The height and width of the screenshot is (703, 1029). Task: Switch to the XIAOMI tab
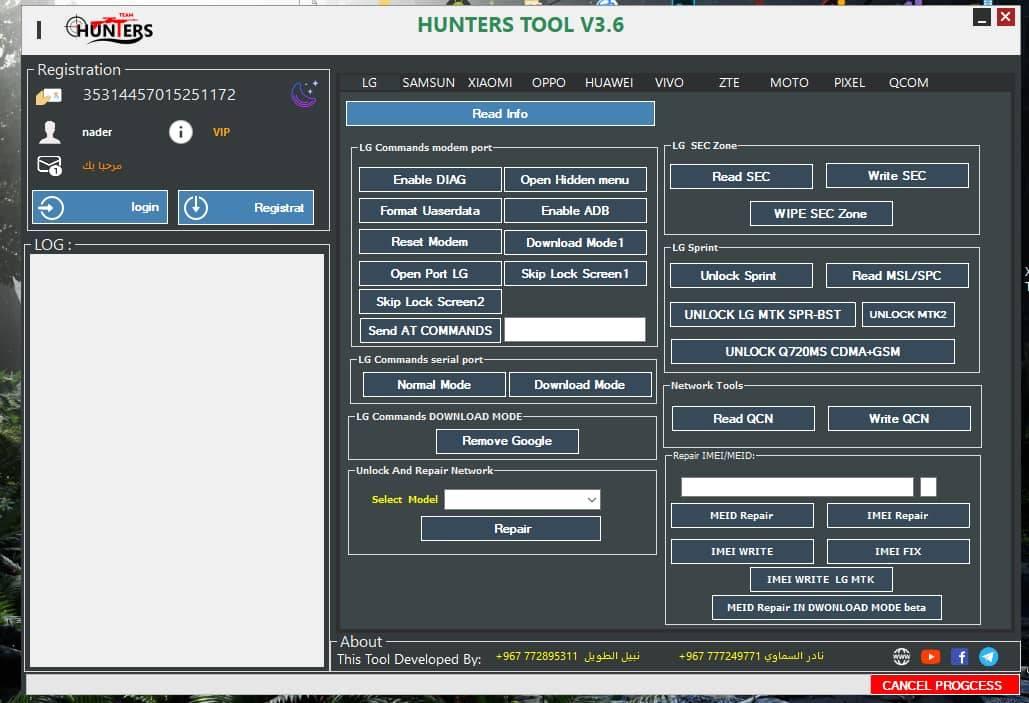(x=490, y=83)
